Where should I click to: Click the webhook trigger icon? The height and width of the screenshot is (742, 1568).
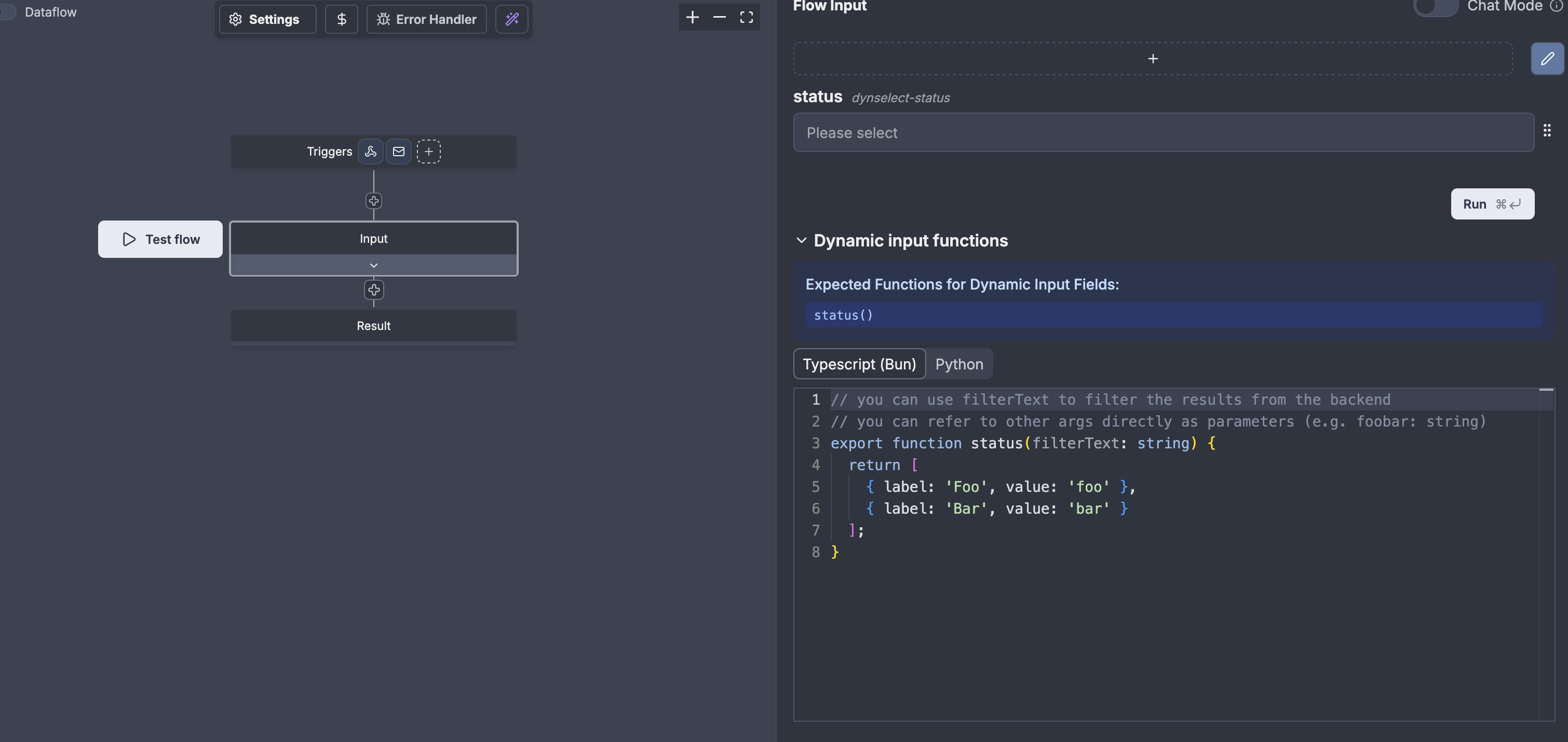370,152
